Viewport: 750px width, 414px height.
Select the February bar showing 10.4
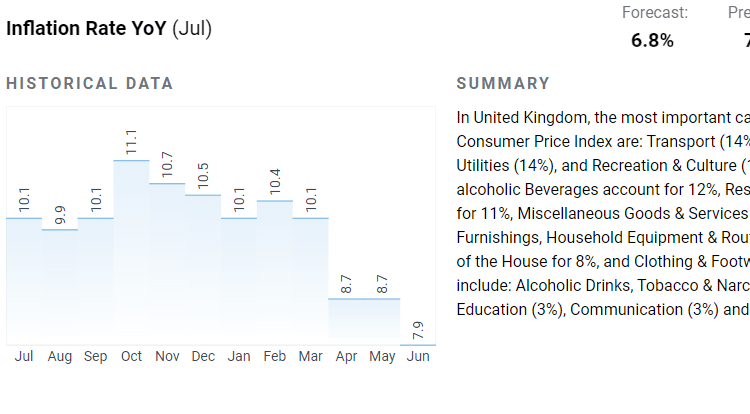pos(275,272)
